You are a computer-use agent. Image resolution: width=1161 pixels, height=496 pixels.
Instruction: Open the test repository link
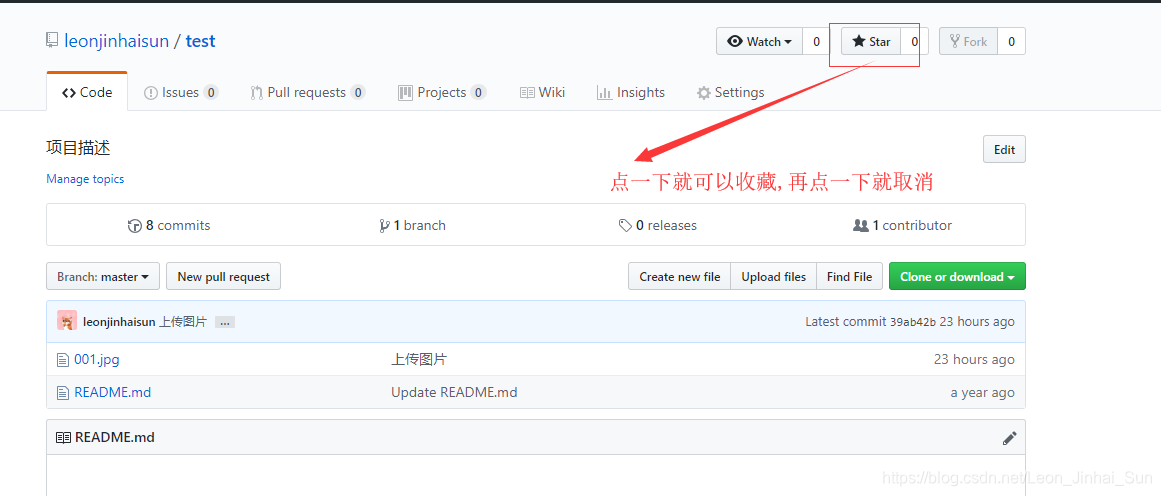[201, 41]
